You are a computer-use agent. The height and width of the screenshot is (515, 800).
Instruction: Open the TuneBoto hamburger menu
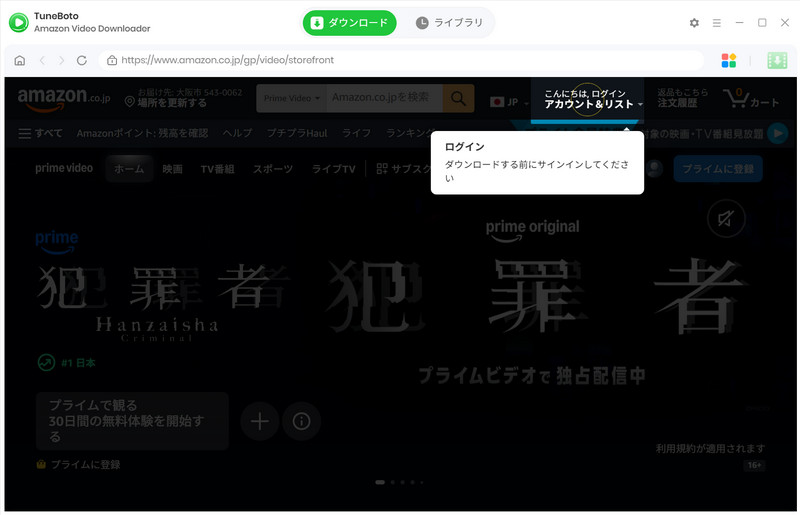716,23
